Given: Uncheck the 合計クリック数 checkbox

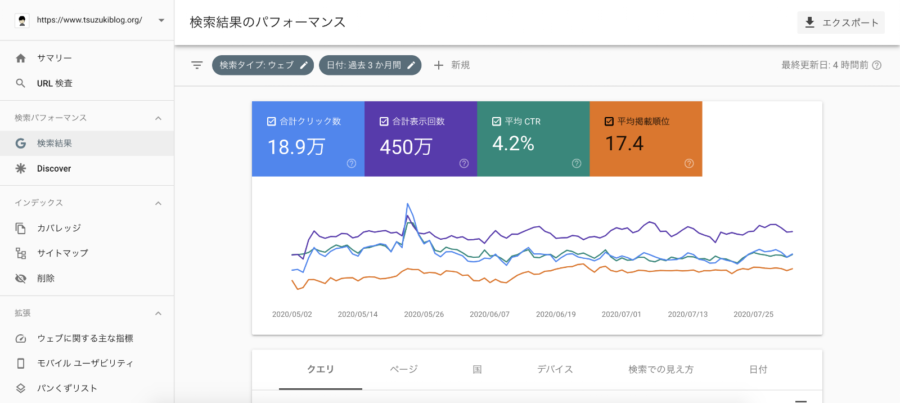Looking at the screenshot, I should coord(271,122).
